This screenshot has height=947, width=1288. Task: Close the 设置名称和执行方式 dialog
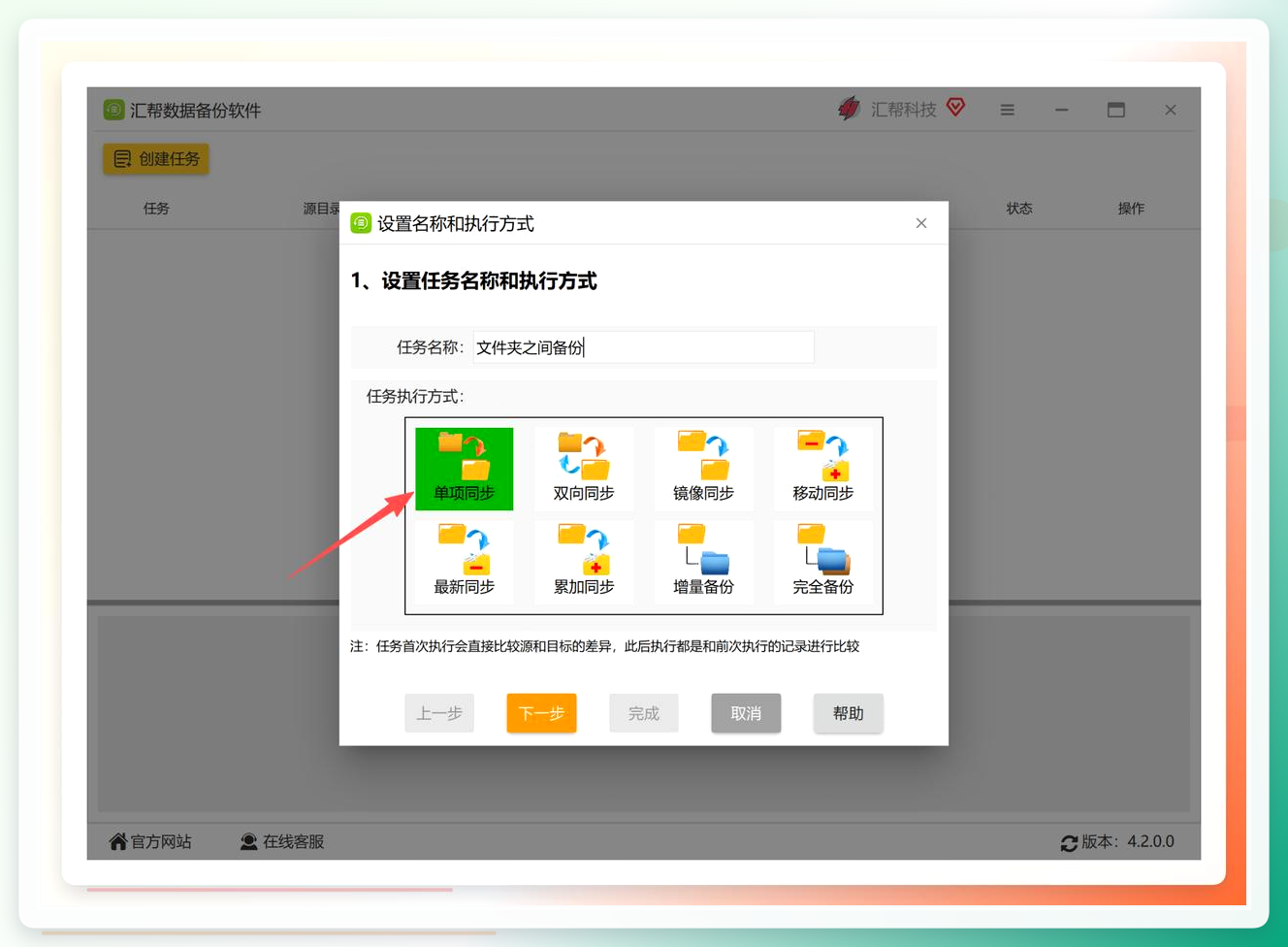pyautogui.click(x=921, y=223)
